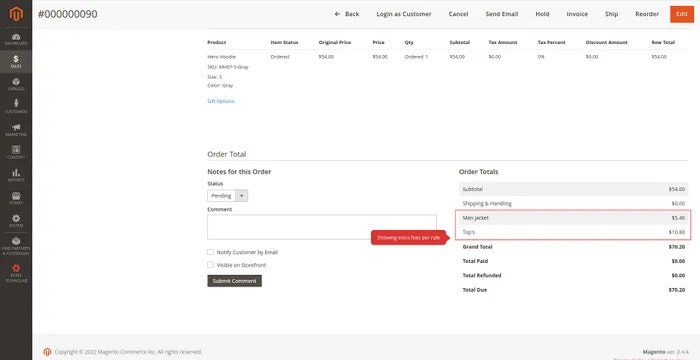Focus the order Comment text area

[322, 227]
